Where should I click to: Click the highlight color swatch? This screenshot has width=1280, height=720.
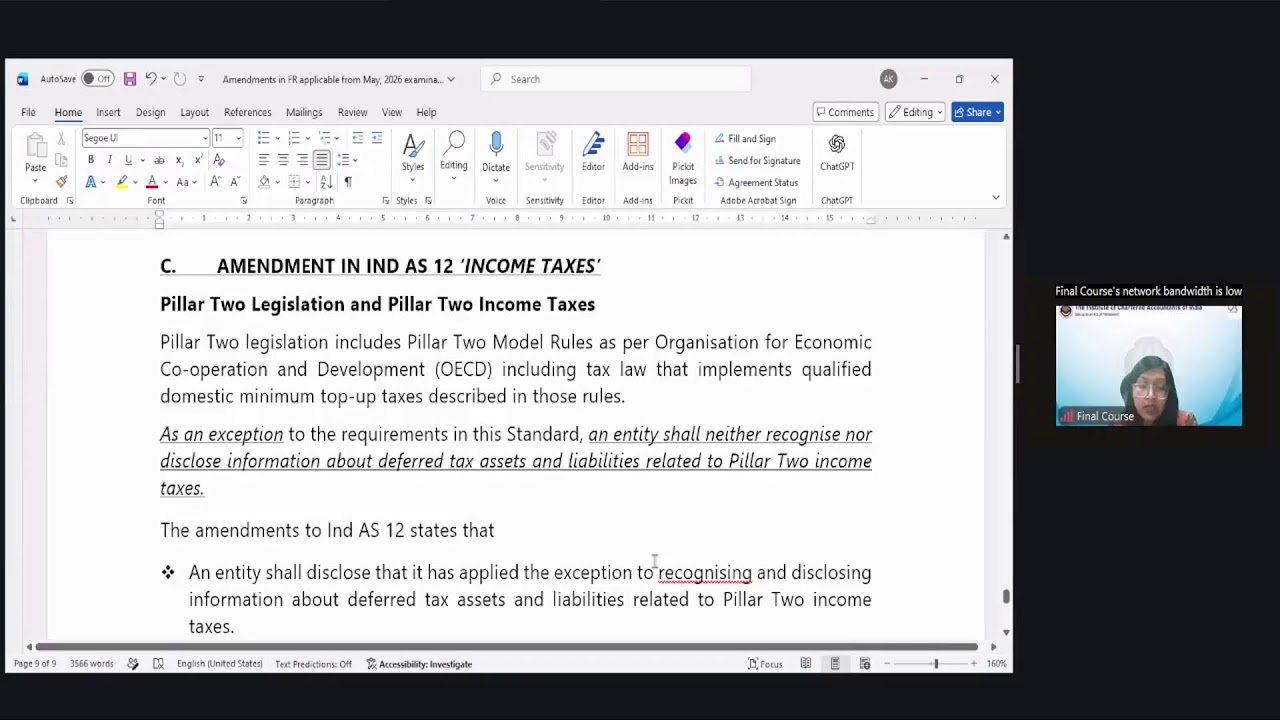122,182
